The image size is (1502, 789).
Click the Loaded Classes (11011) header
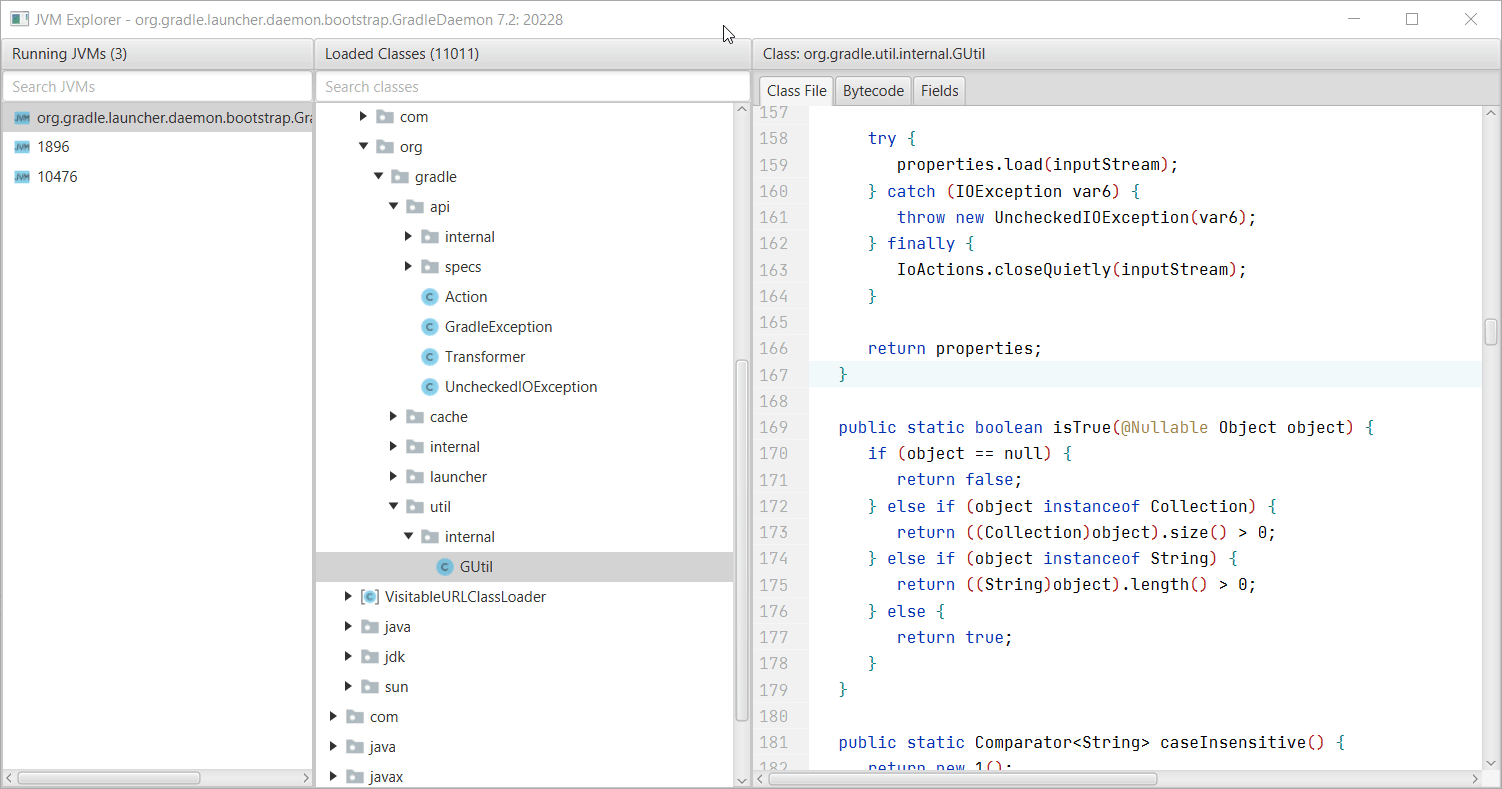pos(532,54)
